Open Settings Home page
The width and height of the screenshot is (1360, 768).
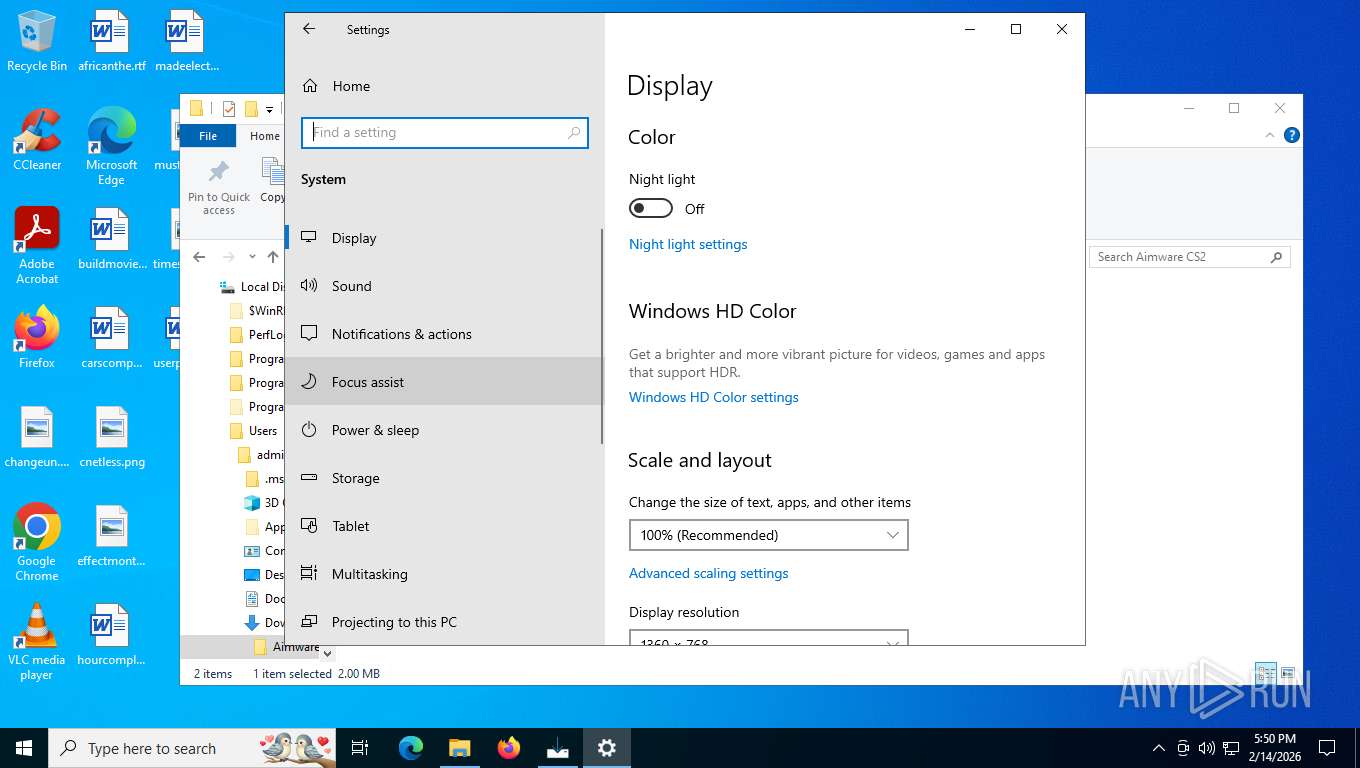tap(350, 86)
